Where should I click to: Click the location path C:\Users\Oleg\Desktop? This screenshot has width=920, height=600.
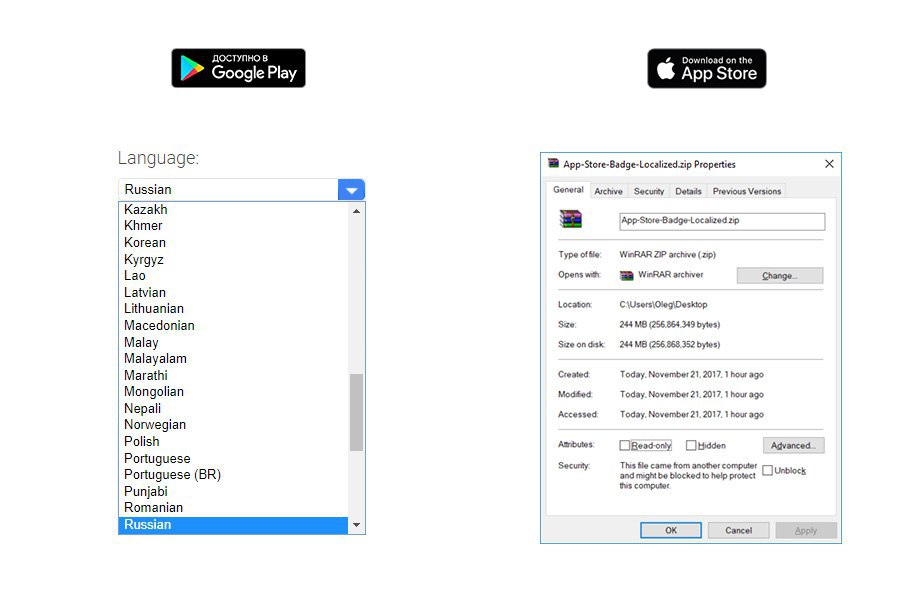tap(663, 304)
